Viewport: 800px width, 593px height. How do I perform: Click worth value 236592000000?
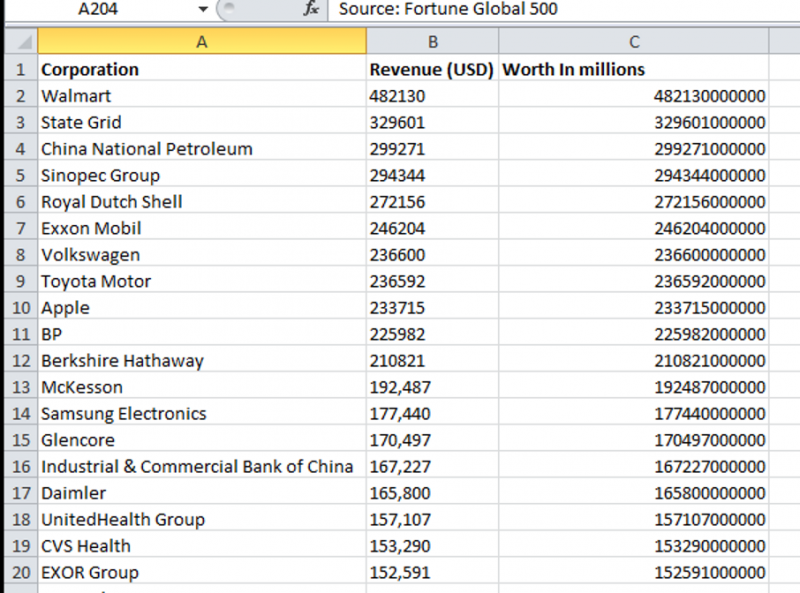pos(634,281)
